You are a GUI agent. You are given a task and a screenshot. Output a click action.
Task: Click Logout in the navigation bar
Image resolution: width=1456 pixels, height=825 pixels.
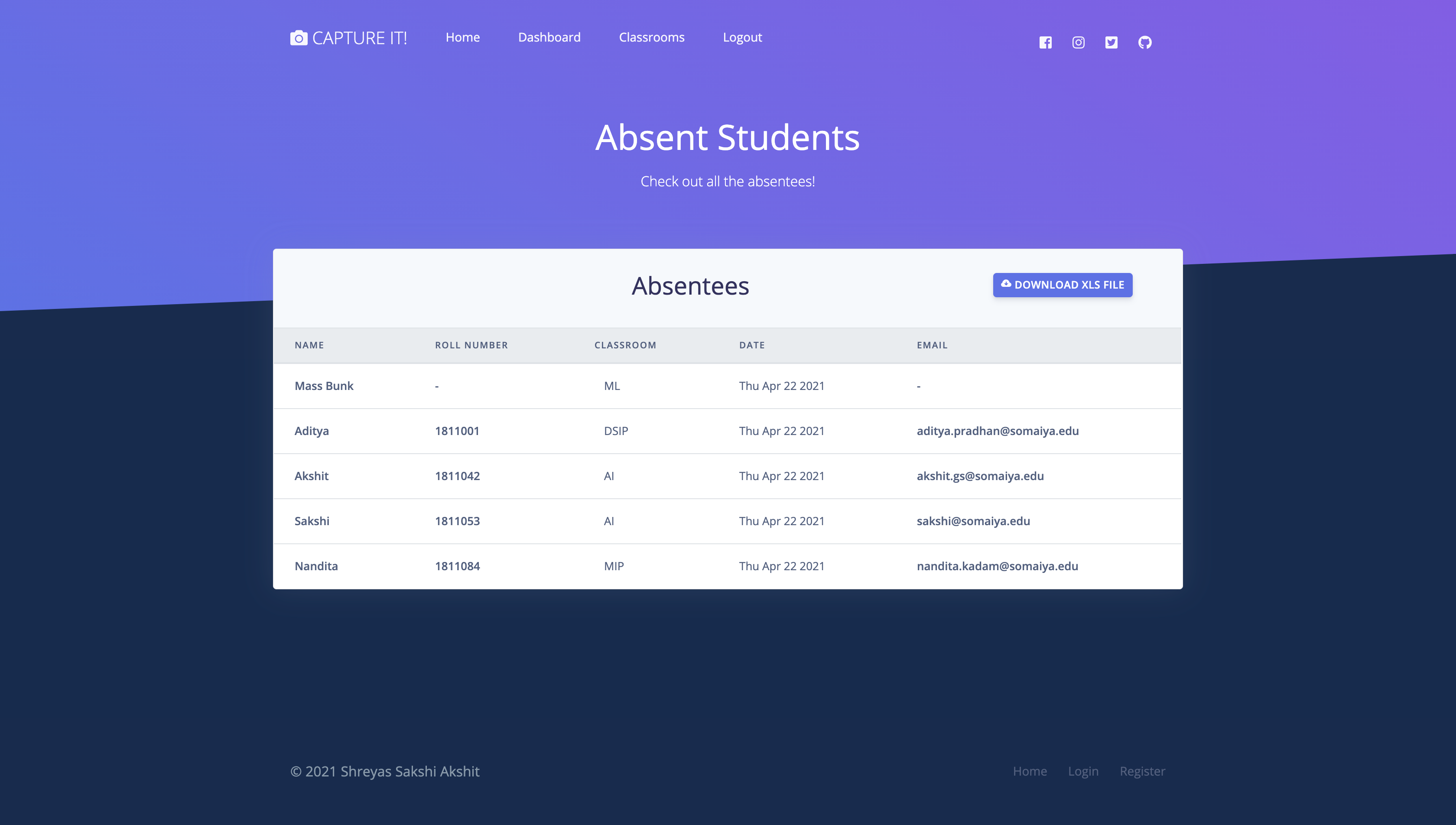click(x=742, y=37)
